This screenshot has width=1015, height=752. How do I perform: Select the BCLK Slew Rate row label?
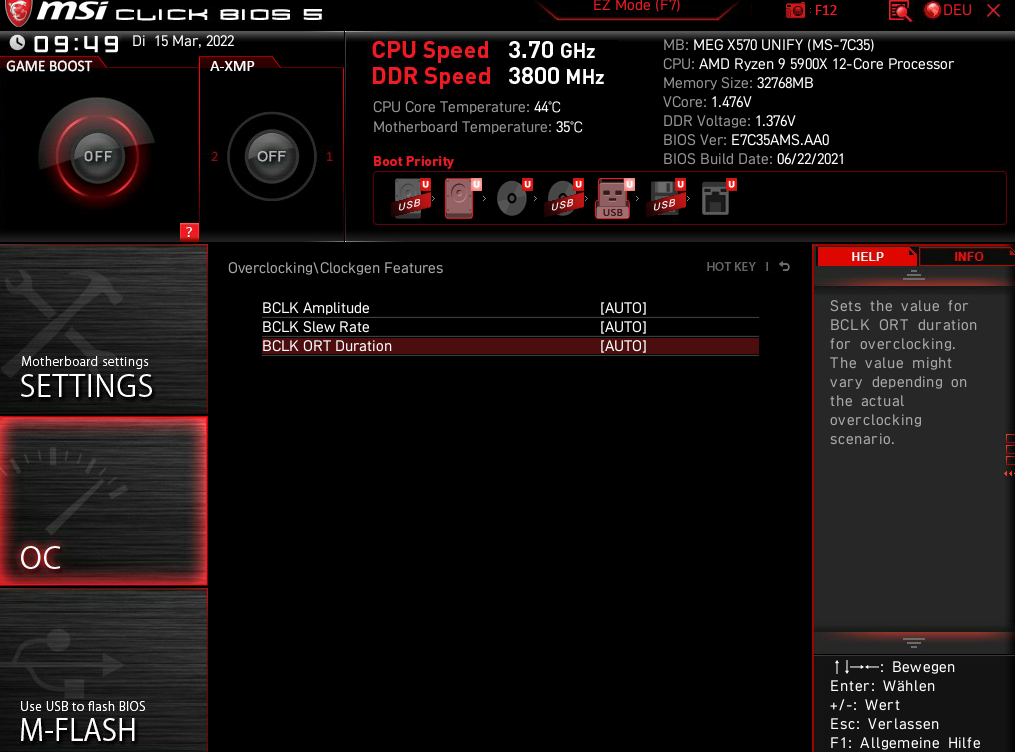316,327
